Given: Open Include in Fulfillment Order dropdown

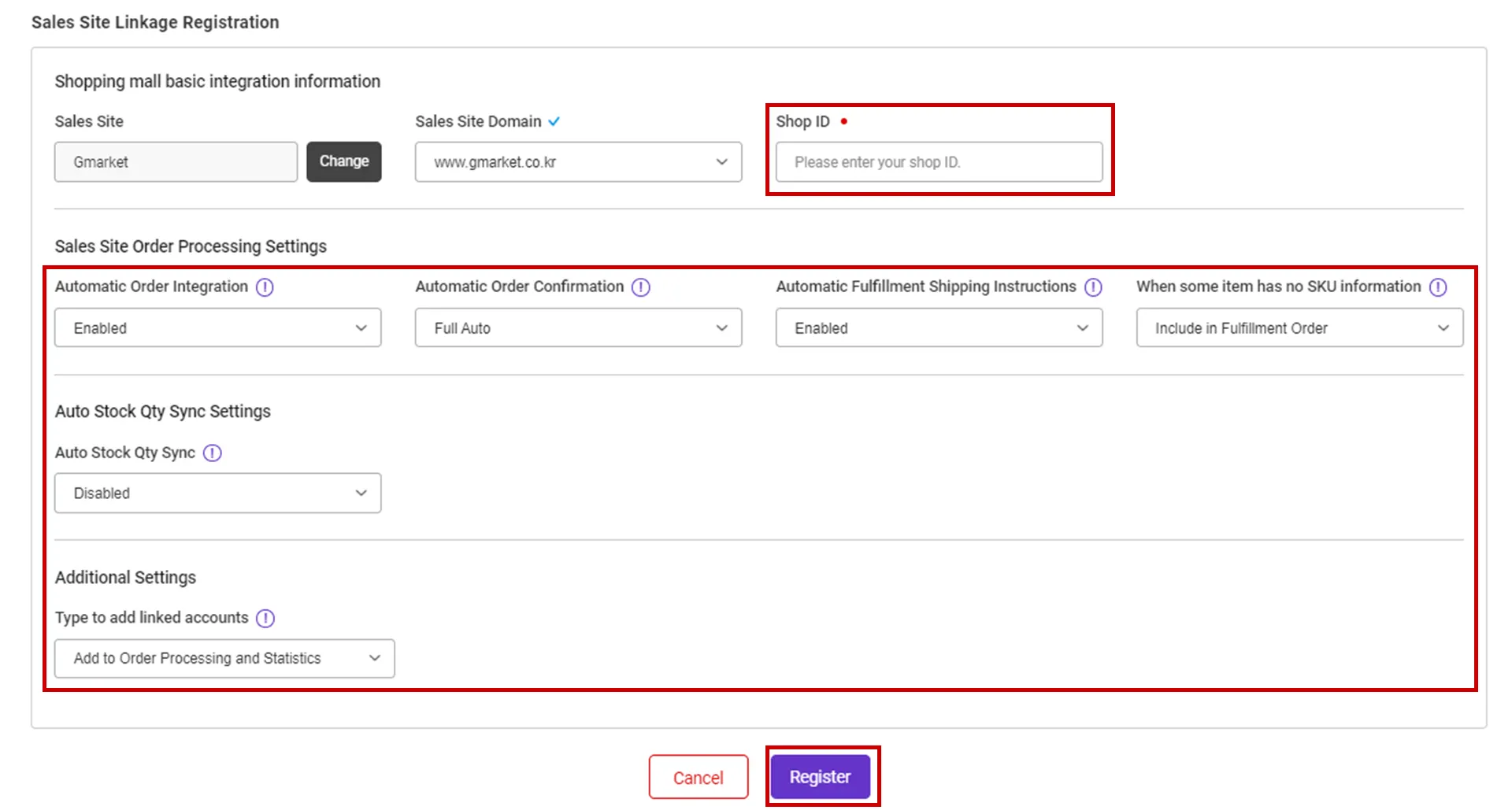Looking at the screenshot, I should tap(1299, 328).
